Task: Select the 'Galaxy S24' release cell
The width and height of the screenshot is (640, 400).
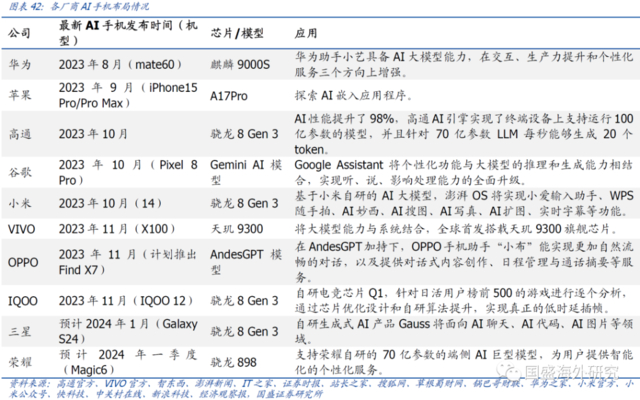Action: click(x=128, y=331)
